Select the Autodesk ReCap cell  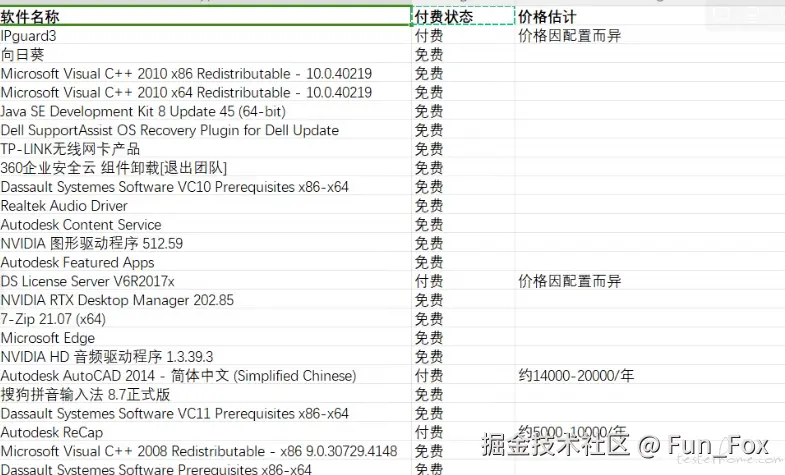pyautogui.click(x=205, y=432)
